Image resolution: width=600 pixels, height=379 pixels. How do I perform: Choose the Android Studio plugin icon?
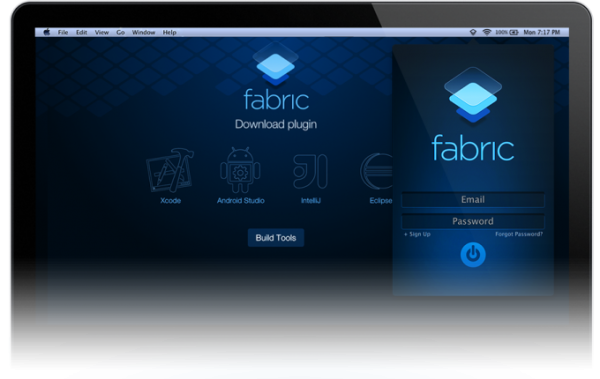(240, 170)
